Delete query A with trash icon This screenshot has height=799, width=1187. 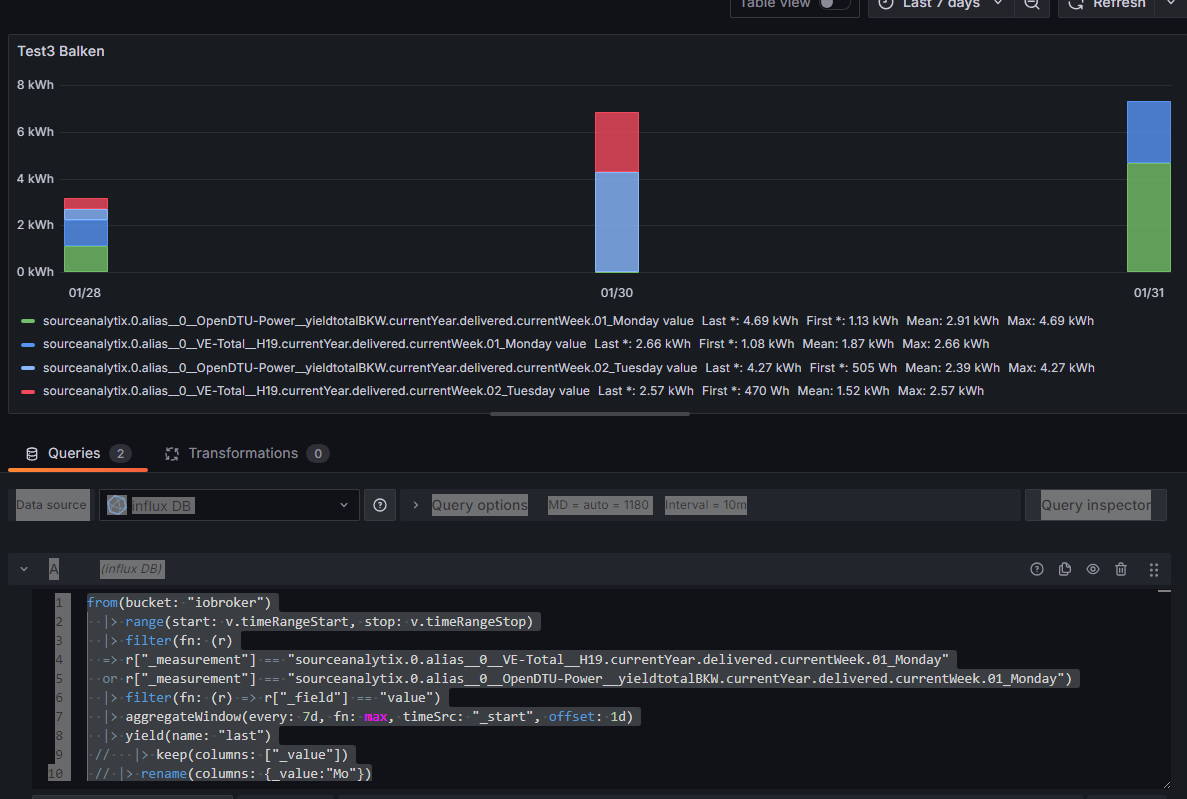tap(1121, 570)
